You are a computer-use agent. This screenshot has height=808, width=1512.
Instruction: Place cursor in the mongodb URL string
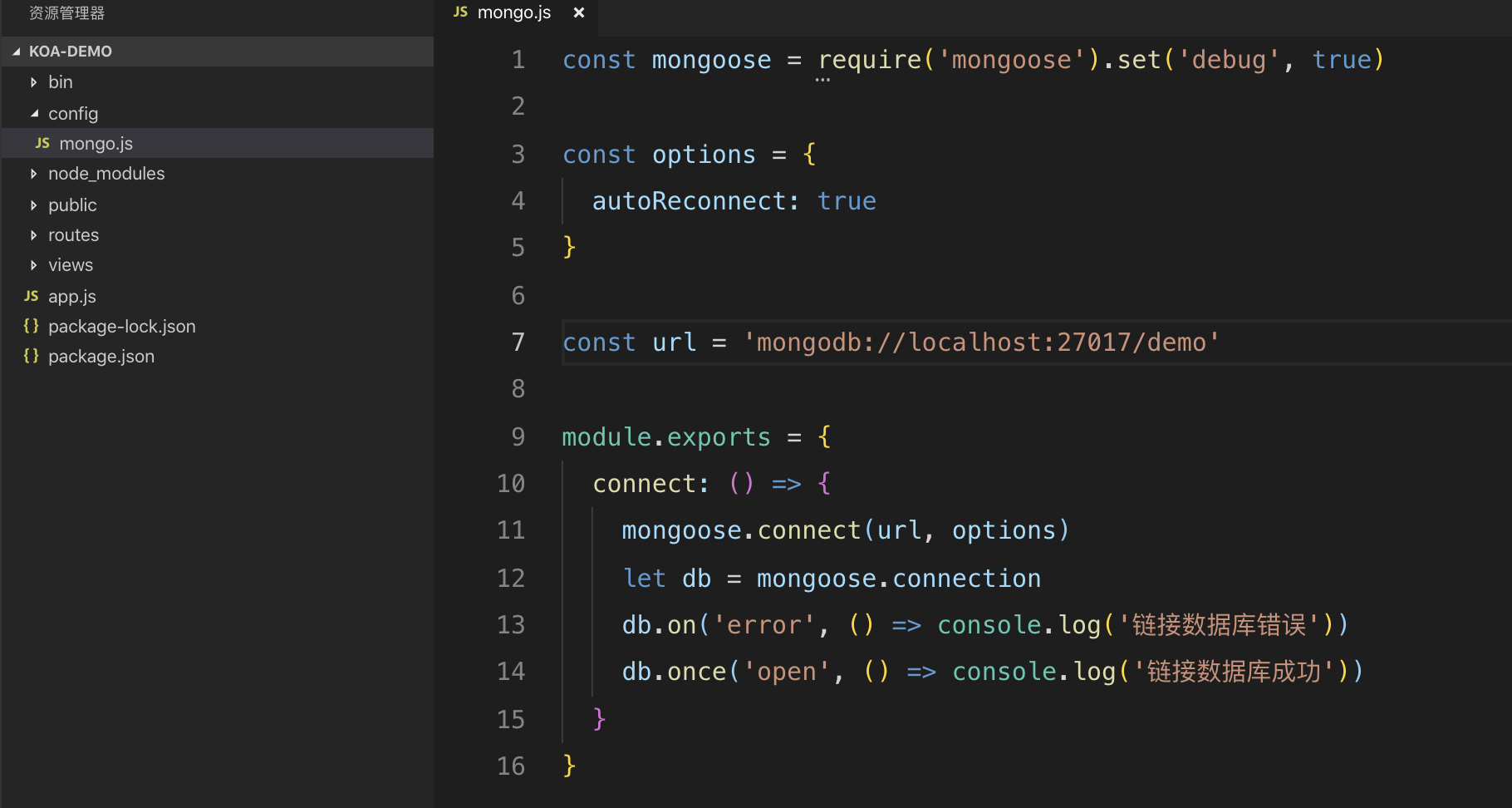[x=980, y=342]
